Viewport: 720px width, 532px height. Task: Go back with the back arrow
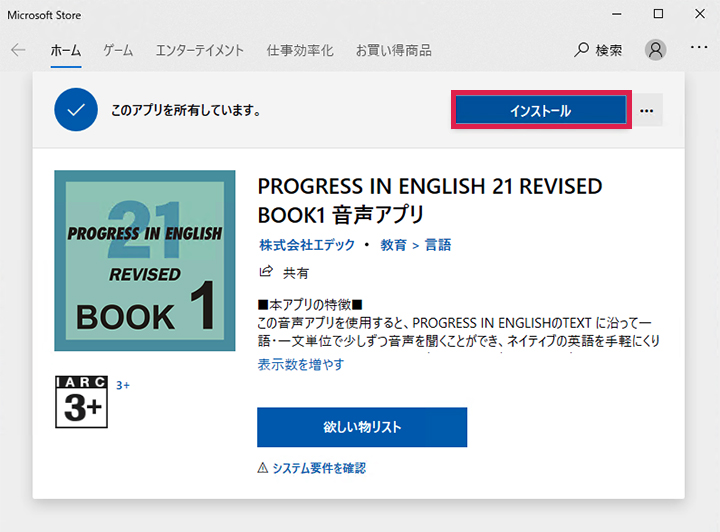[18, 50]
